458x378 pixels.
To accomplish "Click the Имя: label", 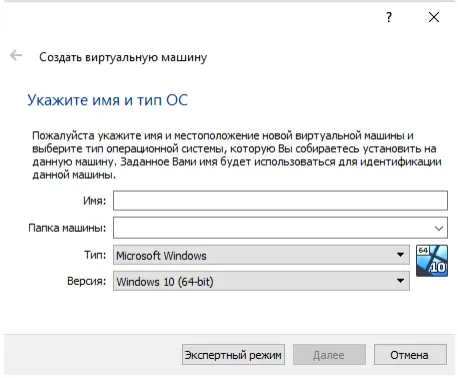I will (94, 201).
